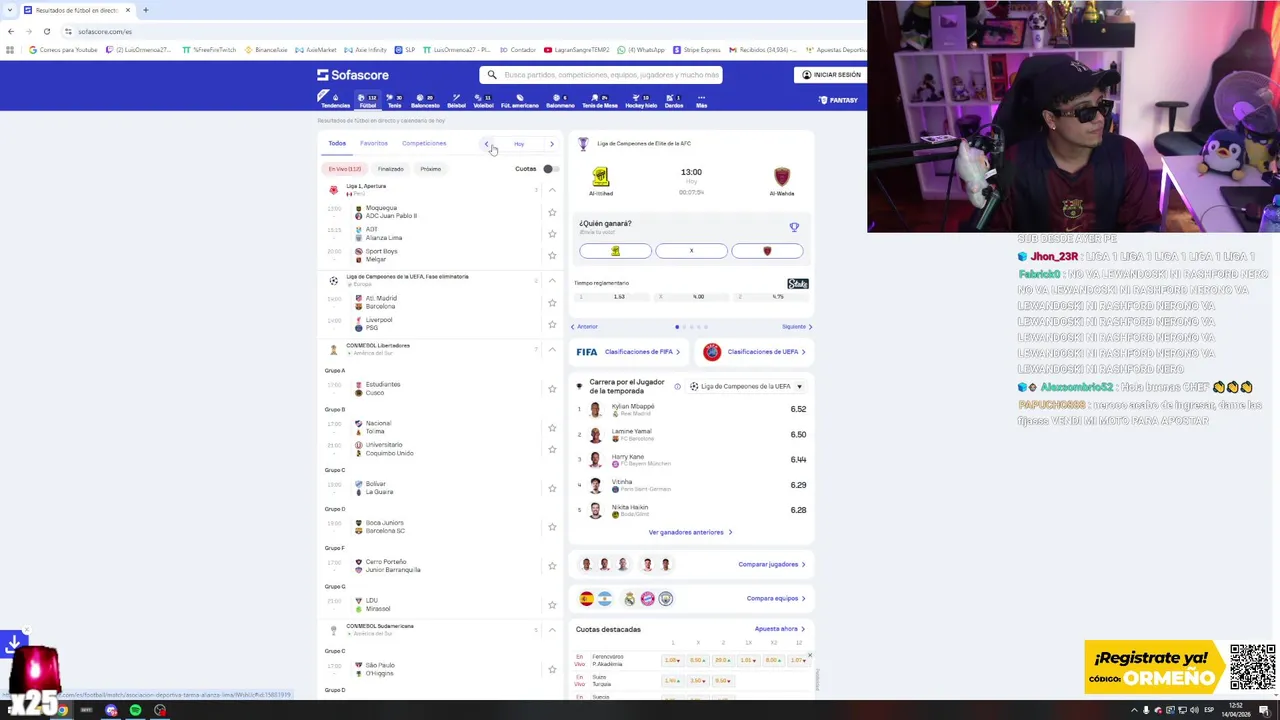Select the Fút. americano sport icon
This screenshot has height=720, width=1280.
coord(520,100)
